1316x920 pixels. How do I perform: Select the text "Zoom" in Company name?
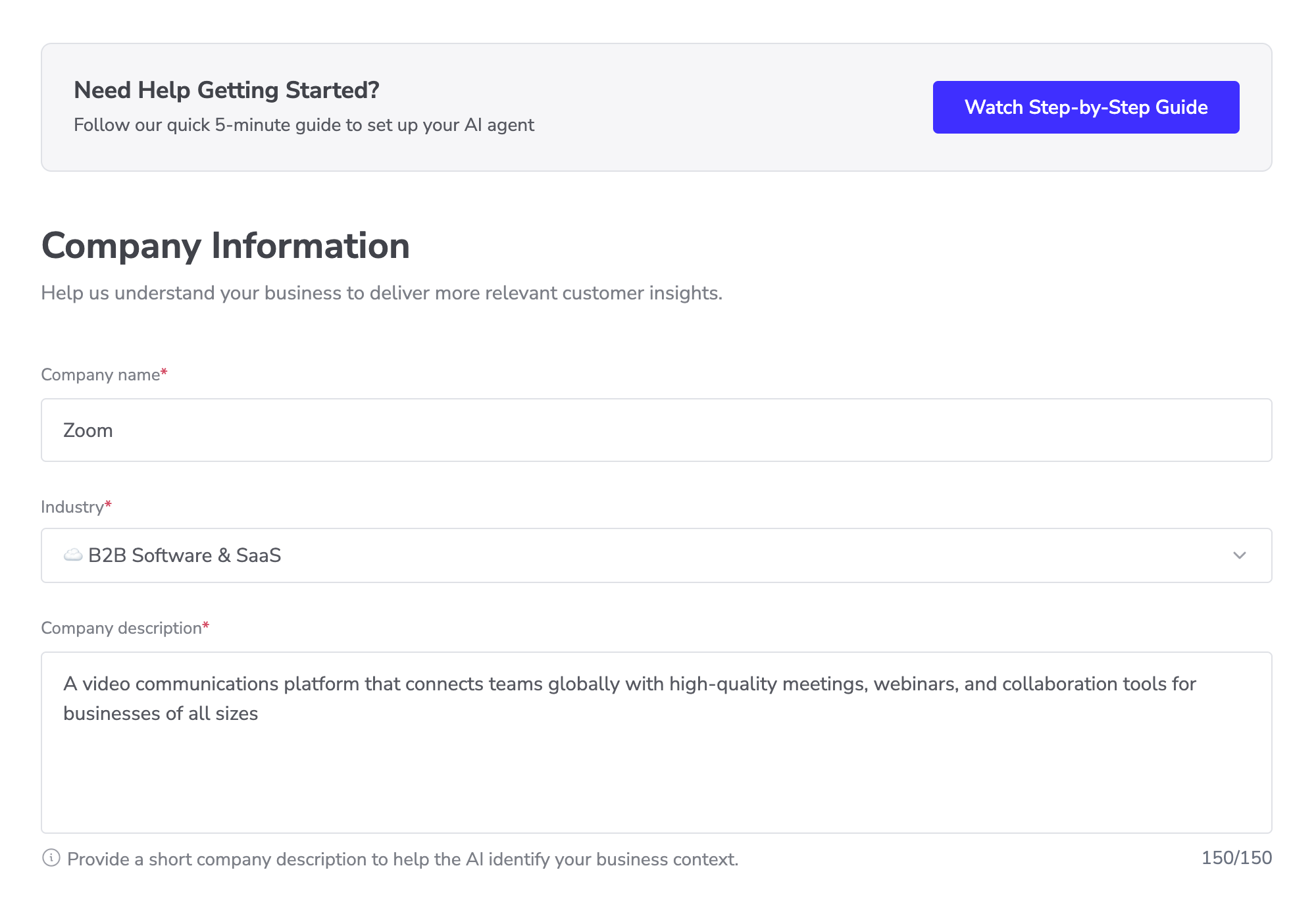coord(88,430)
